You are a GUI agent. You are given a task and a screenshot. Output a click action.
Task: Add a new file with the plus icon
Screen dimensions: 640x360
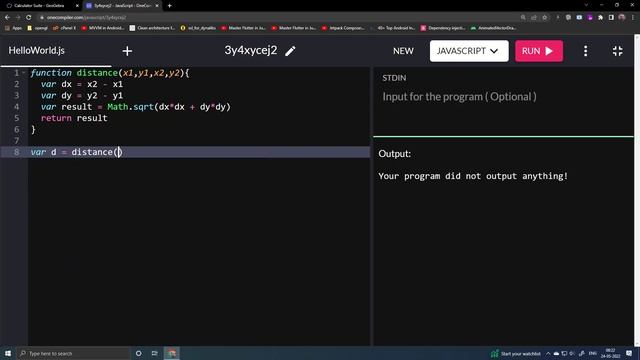127,51
